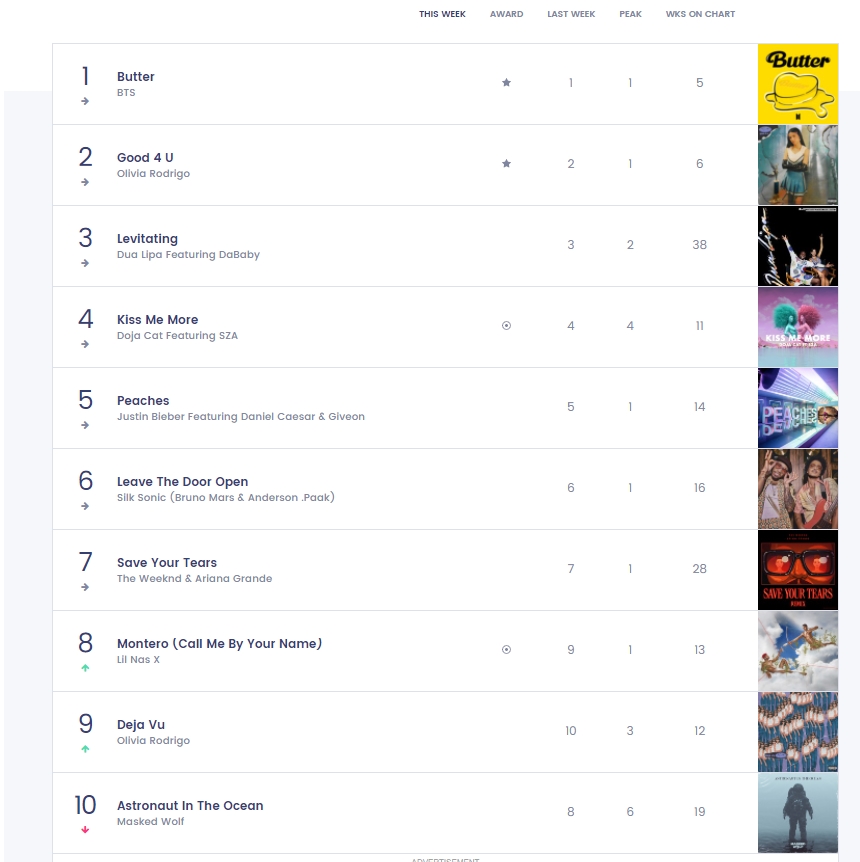860x862 pixels.
Task: Expand the Deja Vu chart row
Action: pos(405,732)
